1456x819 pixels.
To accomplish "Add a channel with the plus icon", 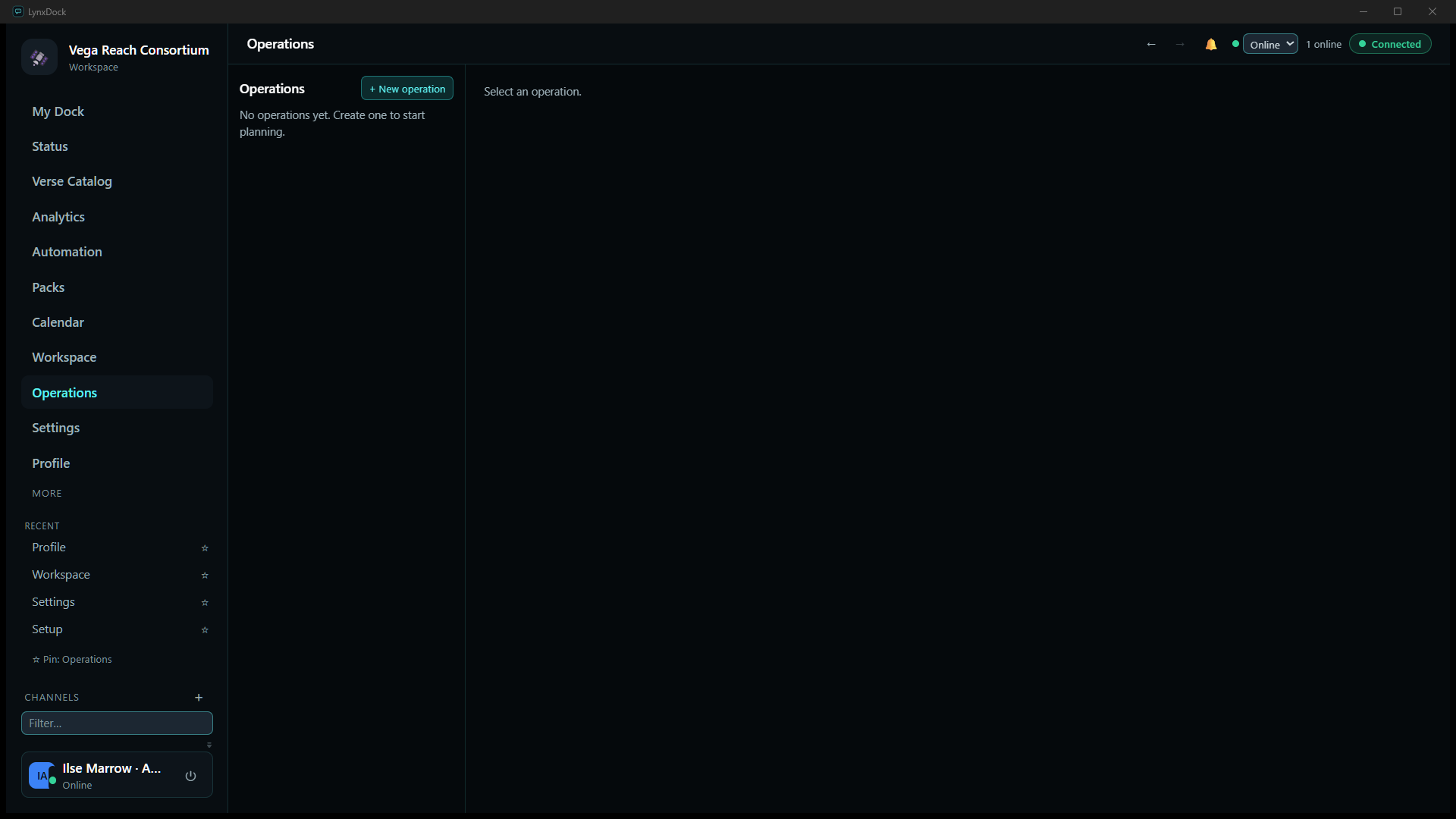I will pyautogui.click(x=199, y=698).
